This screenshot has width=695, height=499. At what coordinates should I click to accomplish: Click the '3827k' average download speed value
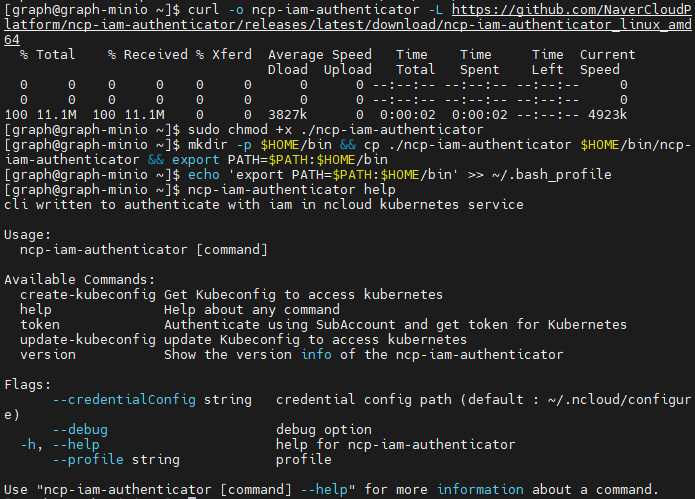click(x=287, y=115)
